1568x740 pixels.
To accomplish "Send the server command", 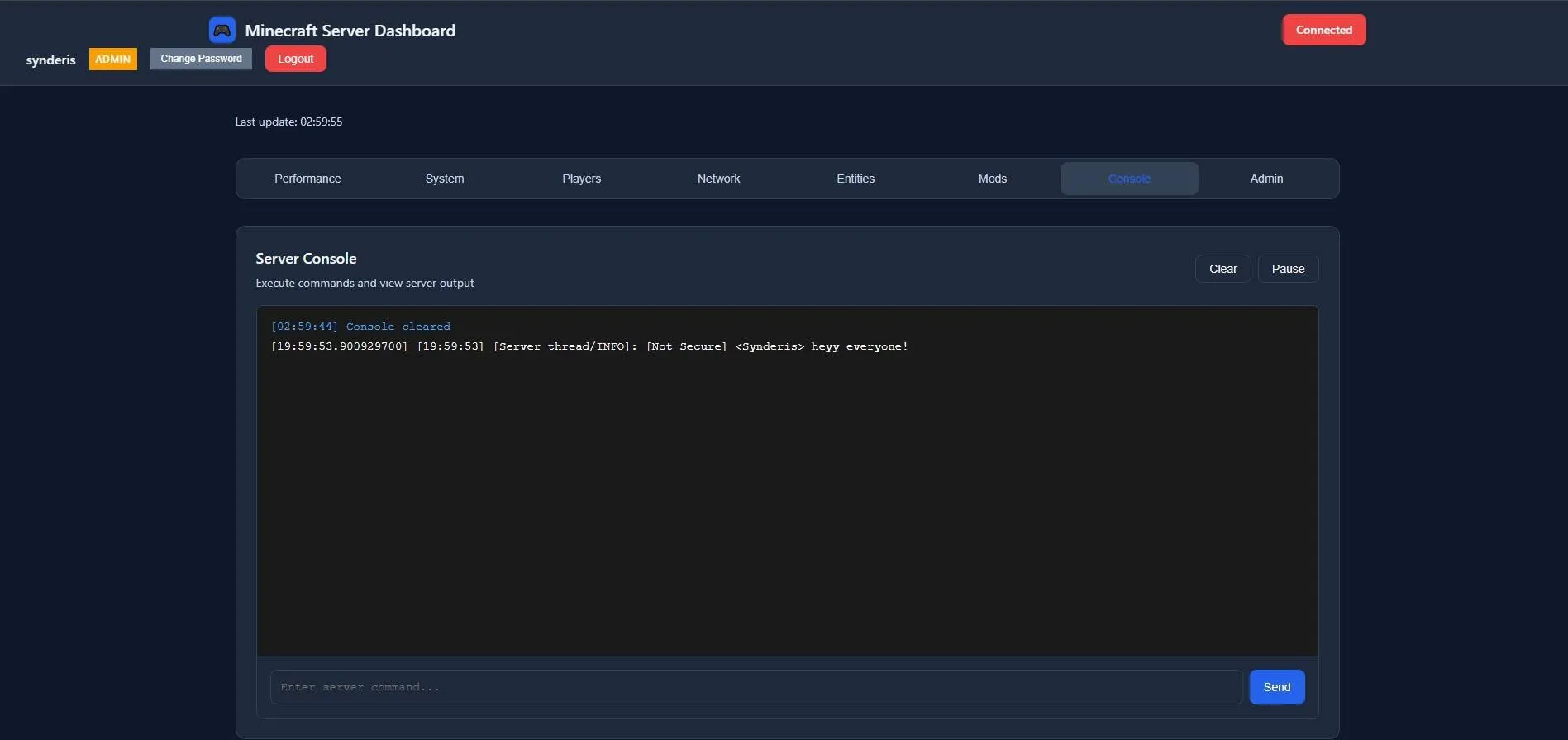I will [x=1277, y=687].
